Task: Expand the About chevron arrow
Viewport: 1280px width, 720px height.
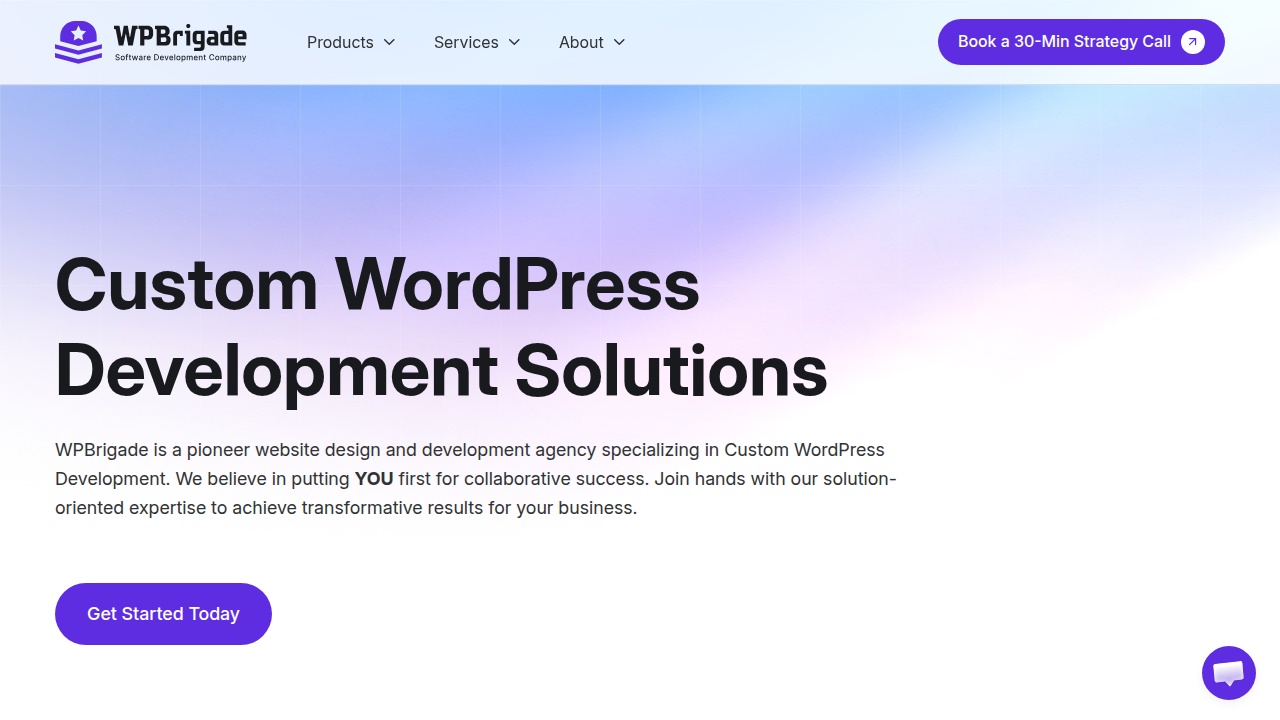Action: 619,42
